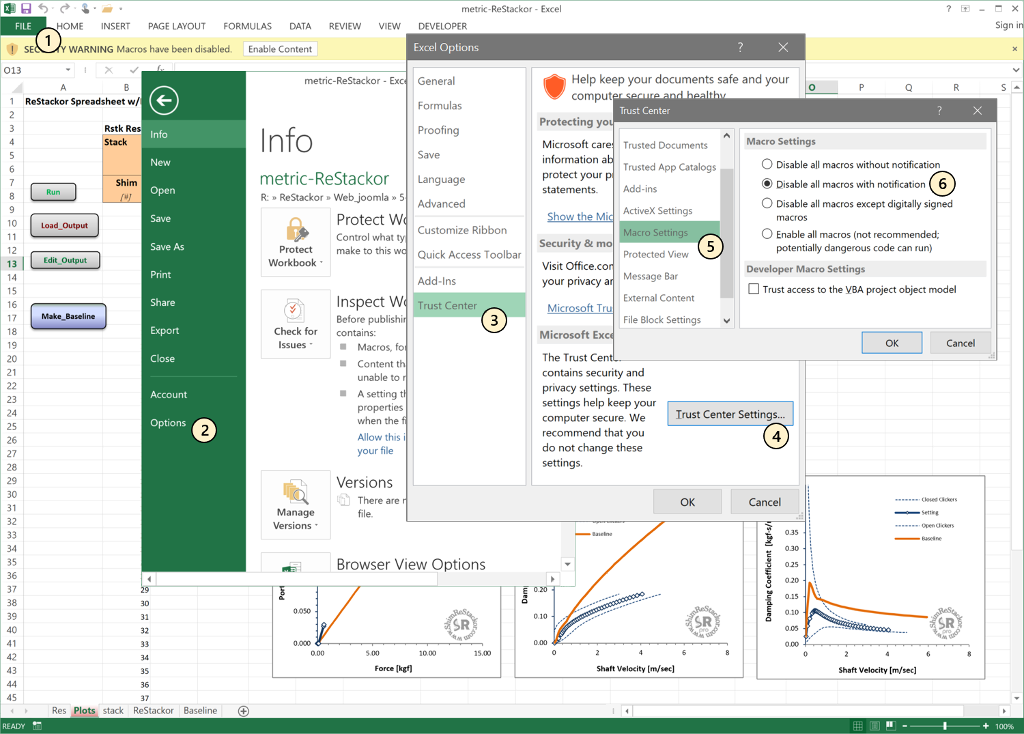Image resolution: width=1024 pixels, height=734 pixels.
Task: Click the Save icon in quick access toolbar
Action: point(26,8)
